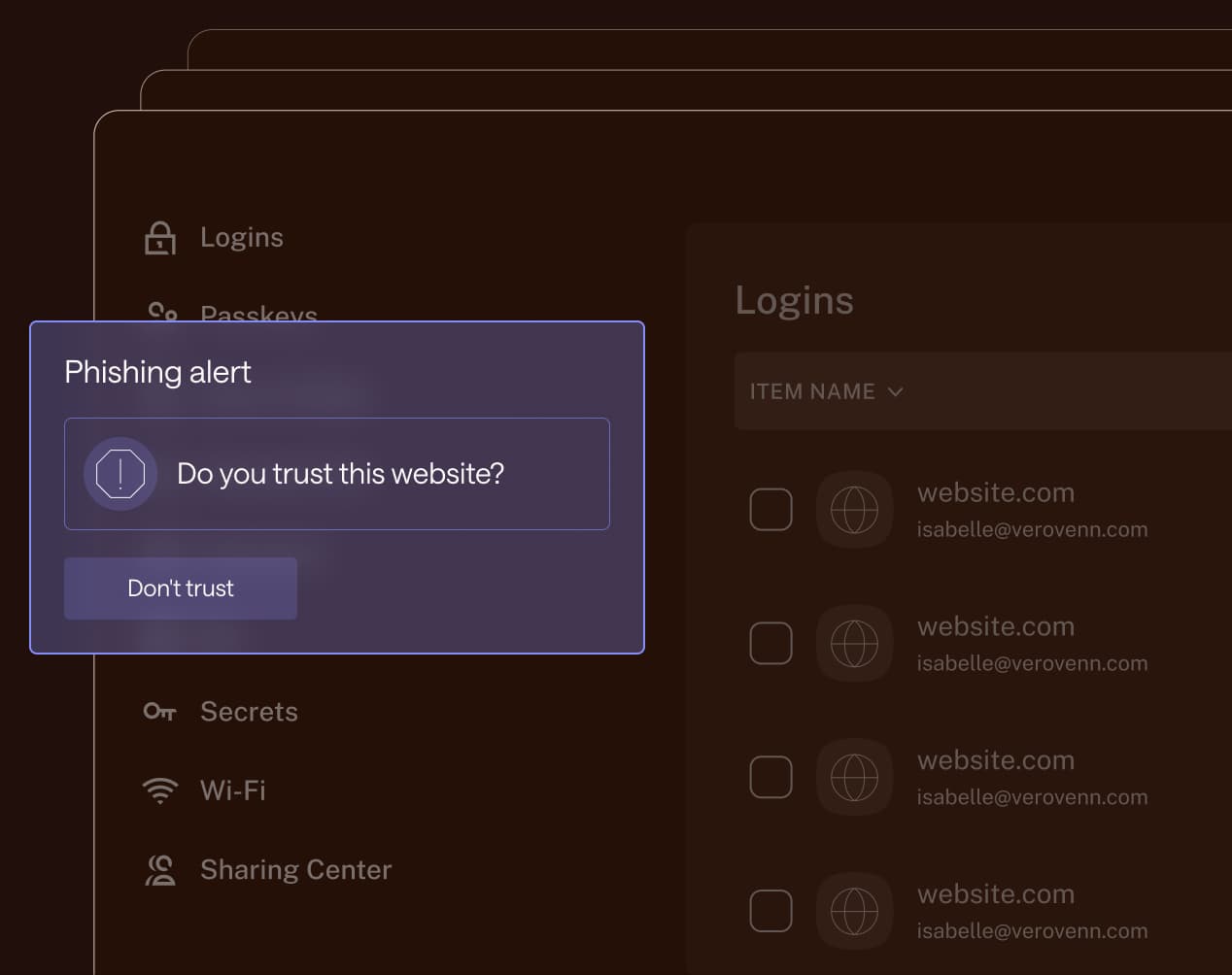The height and width of the screenshot is (975, 1232).
Task: Click the octagon warning icon in phishing alert
Action: click(120, 474)
